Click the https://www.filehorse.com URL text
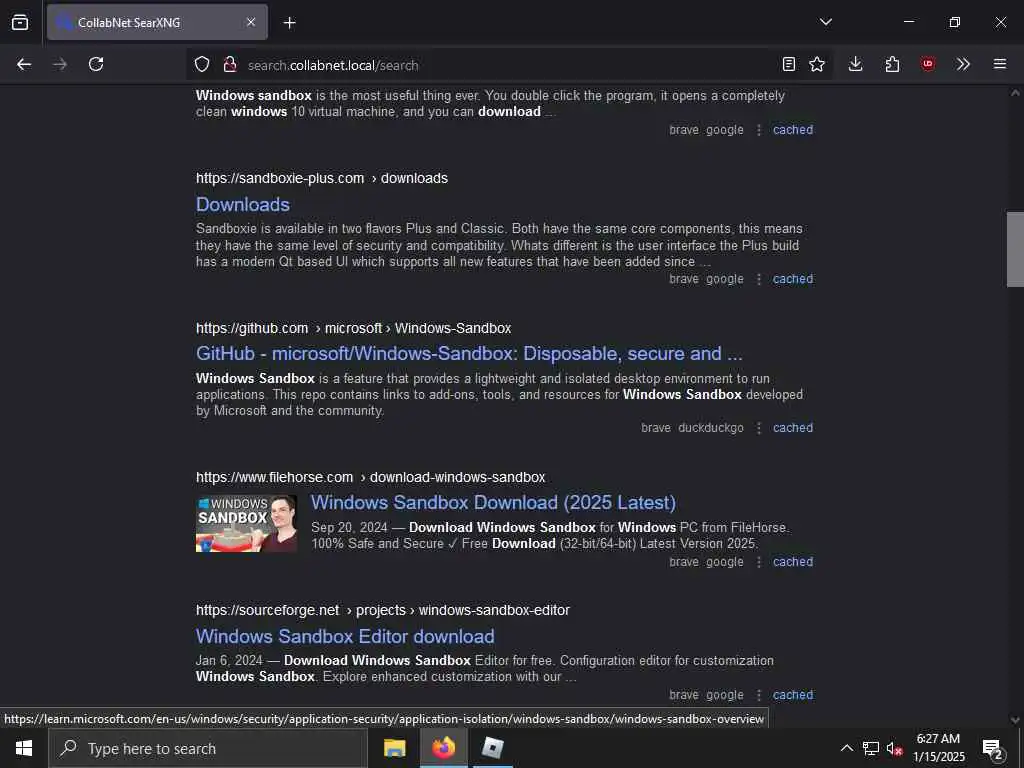Image resolution: width=1024 pixels, height=768 pixels. [274, 477]
